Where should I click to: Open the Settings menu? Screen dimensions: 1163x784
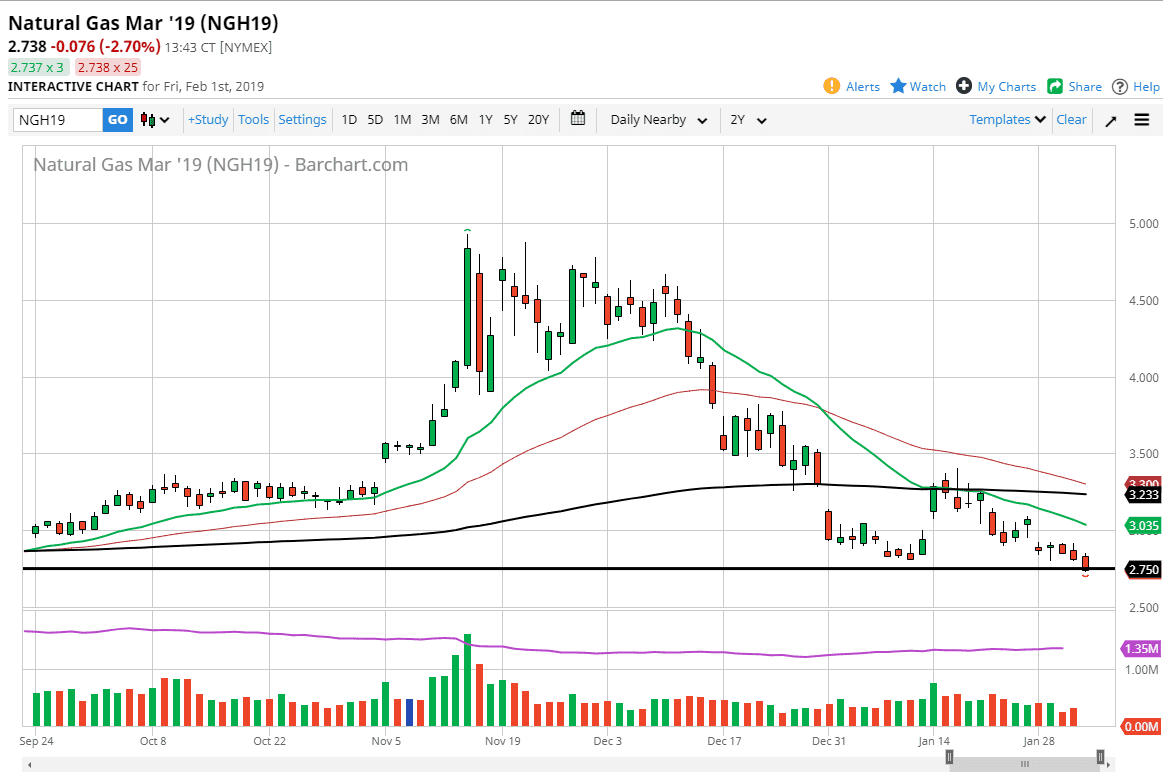[302, 119]
